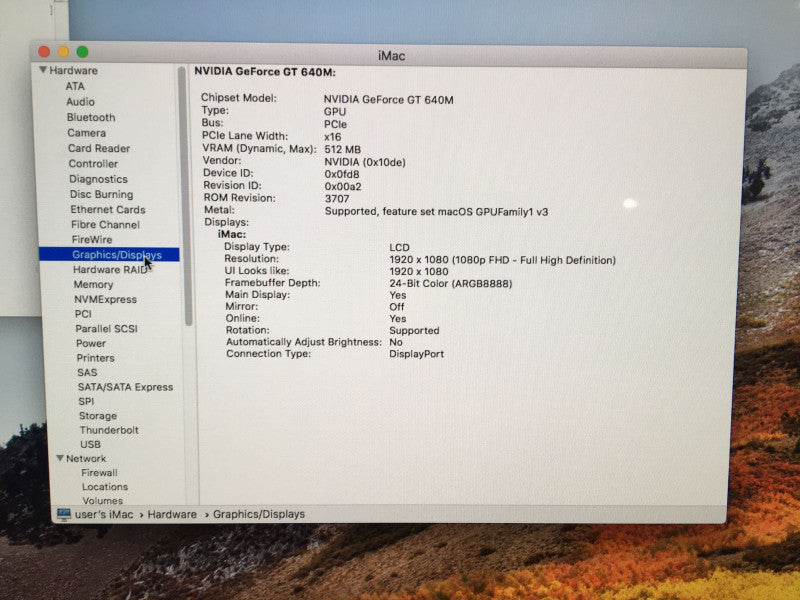The height and width of the screenshot is (600, 800).
Task: Collapse the Network section triangle
Action: (x=60, y=458)
